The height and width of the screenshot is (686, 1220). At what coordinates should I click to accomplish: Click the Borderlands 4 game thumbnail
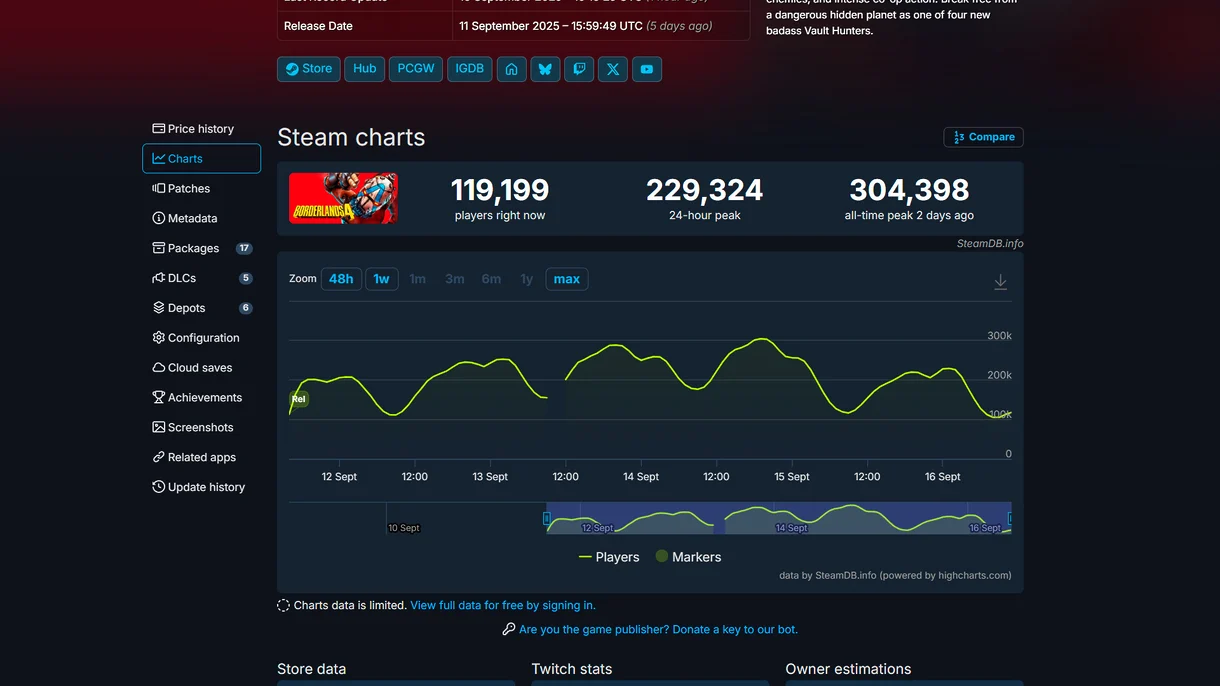click(x=343, y=198)
